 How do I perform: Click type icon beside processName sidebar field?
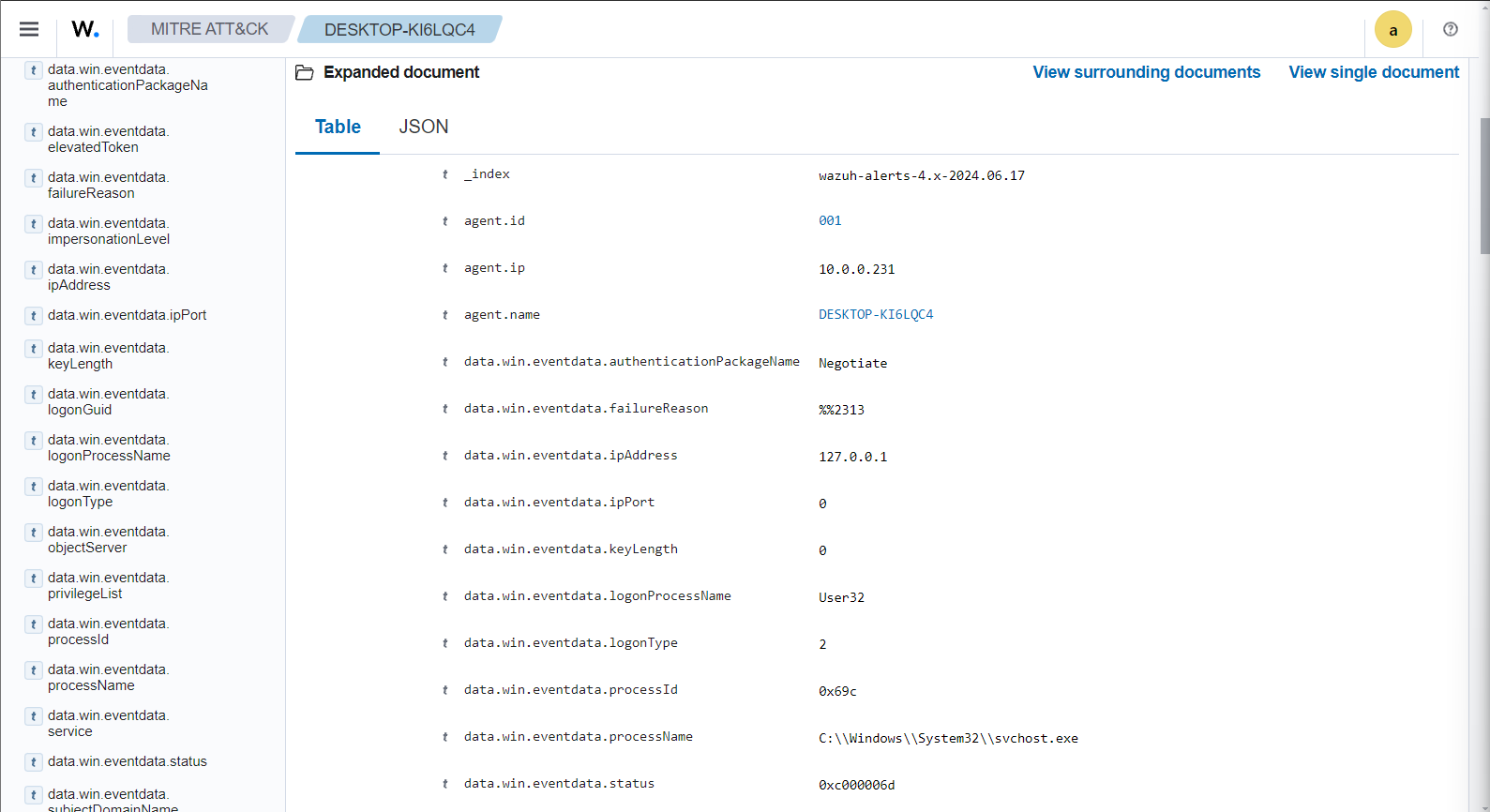(34, 670)
